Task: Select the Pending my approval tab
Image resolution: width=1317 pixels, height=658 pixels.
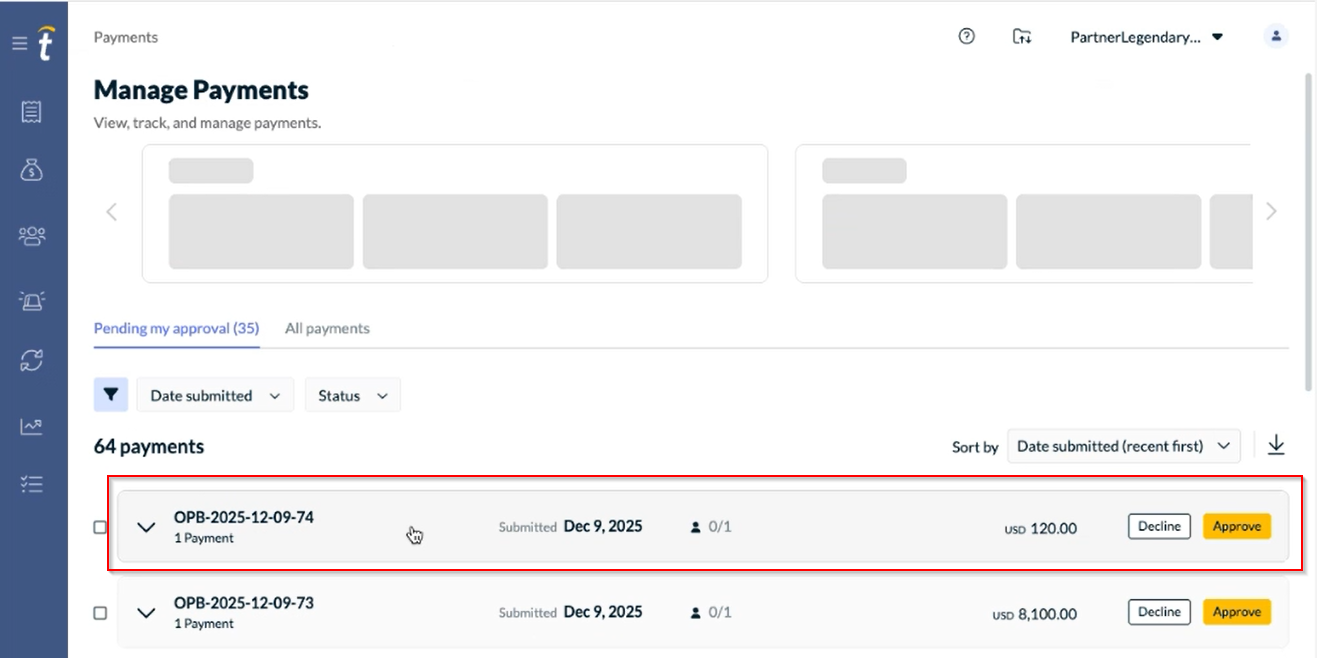Action: (x=176, y=328)
